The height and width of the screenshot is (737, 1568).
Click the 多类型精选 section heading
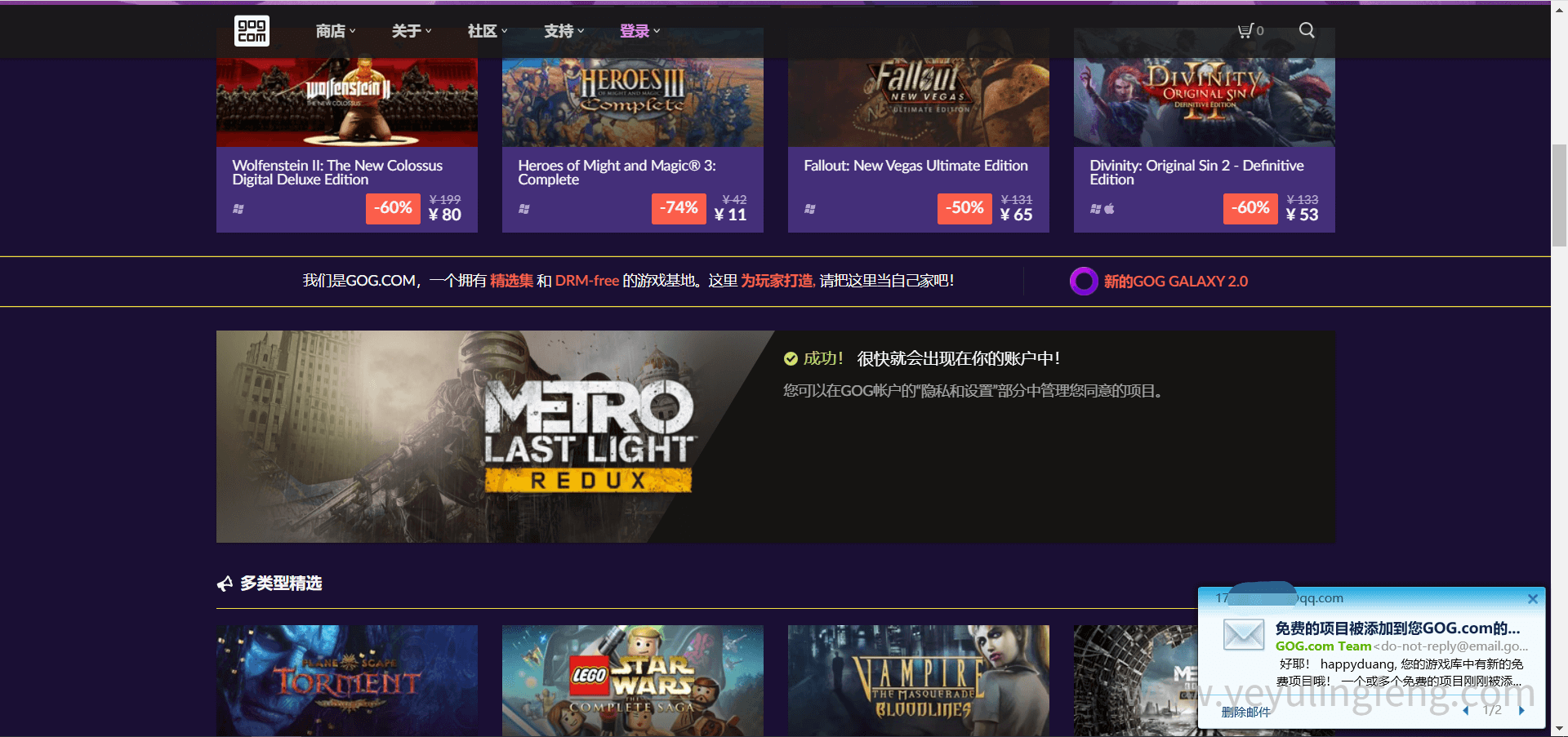(281, 584)
